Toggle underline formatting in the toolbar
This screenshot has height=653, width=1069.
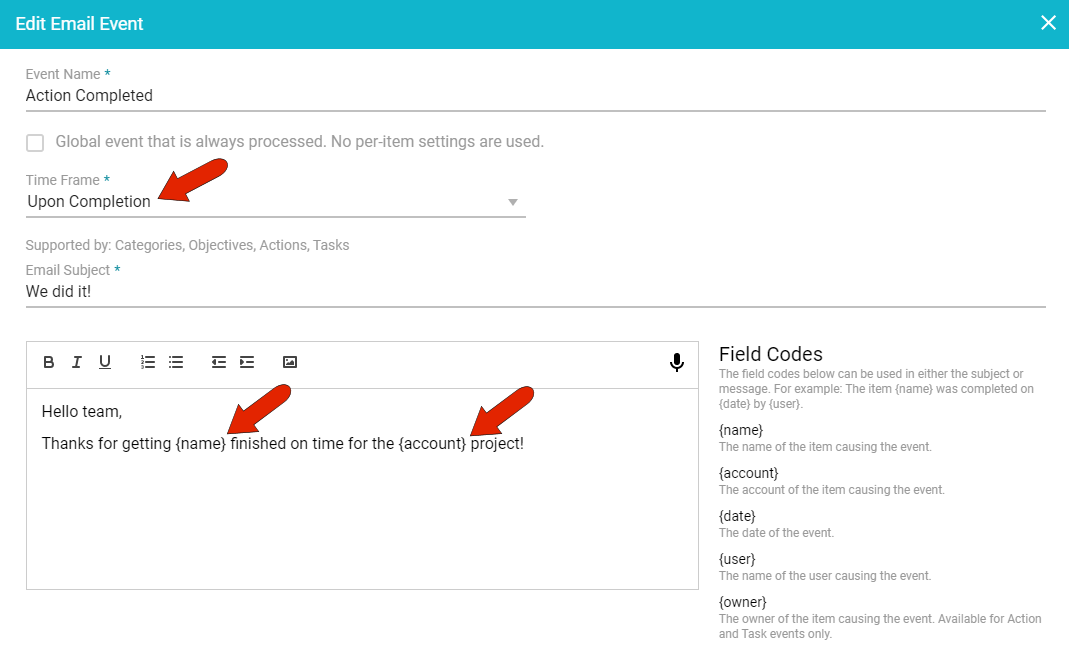coord(104,362)
